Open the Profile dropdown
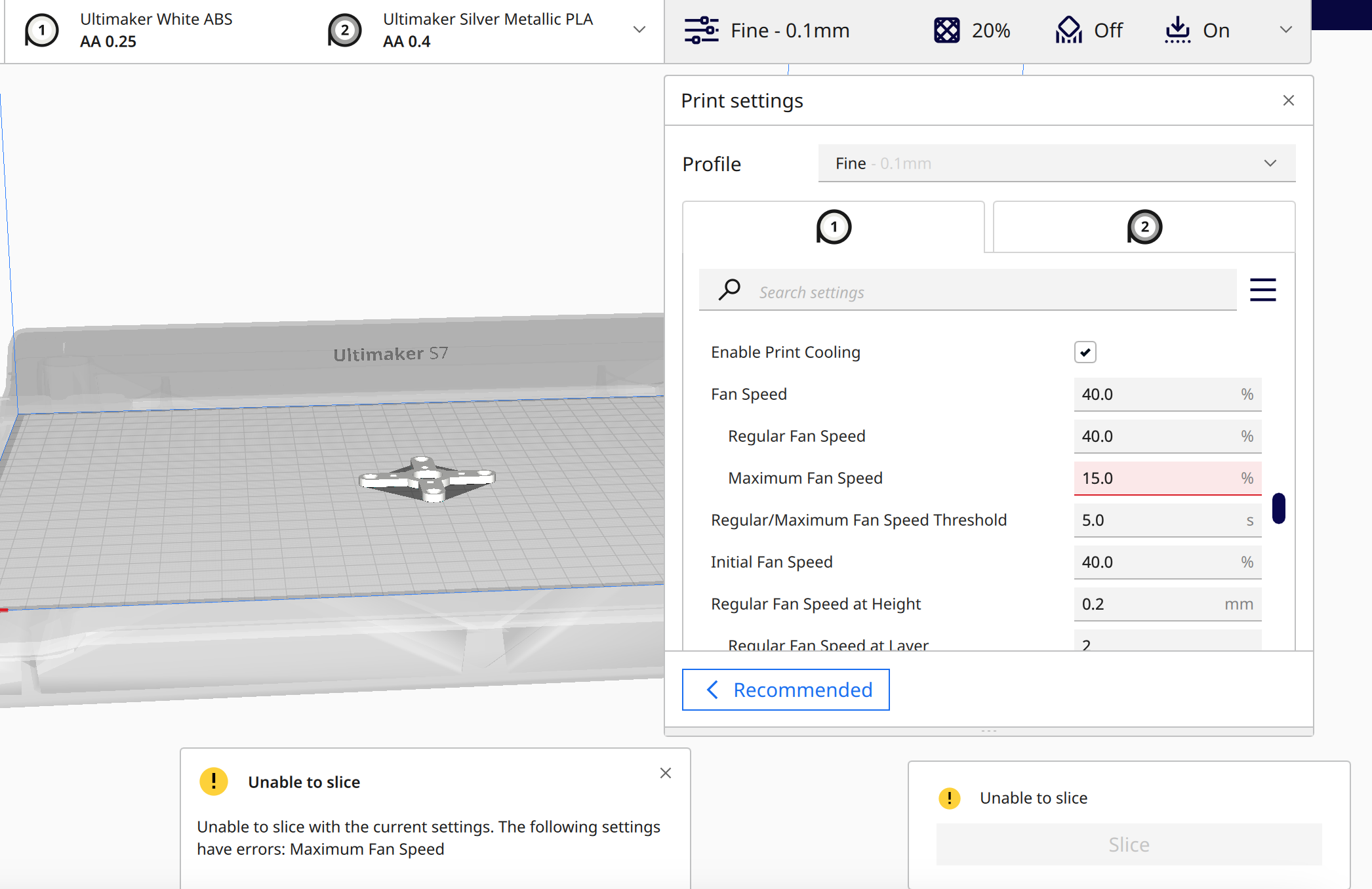Viewport: 1372px width, 889px height. (x=1057, y=163)
